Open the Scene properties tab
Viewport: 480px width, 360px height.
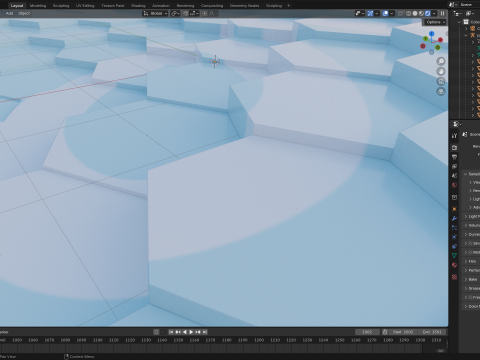[454, 175]
